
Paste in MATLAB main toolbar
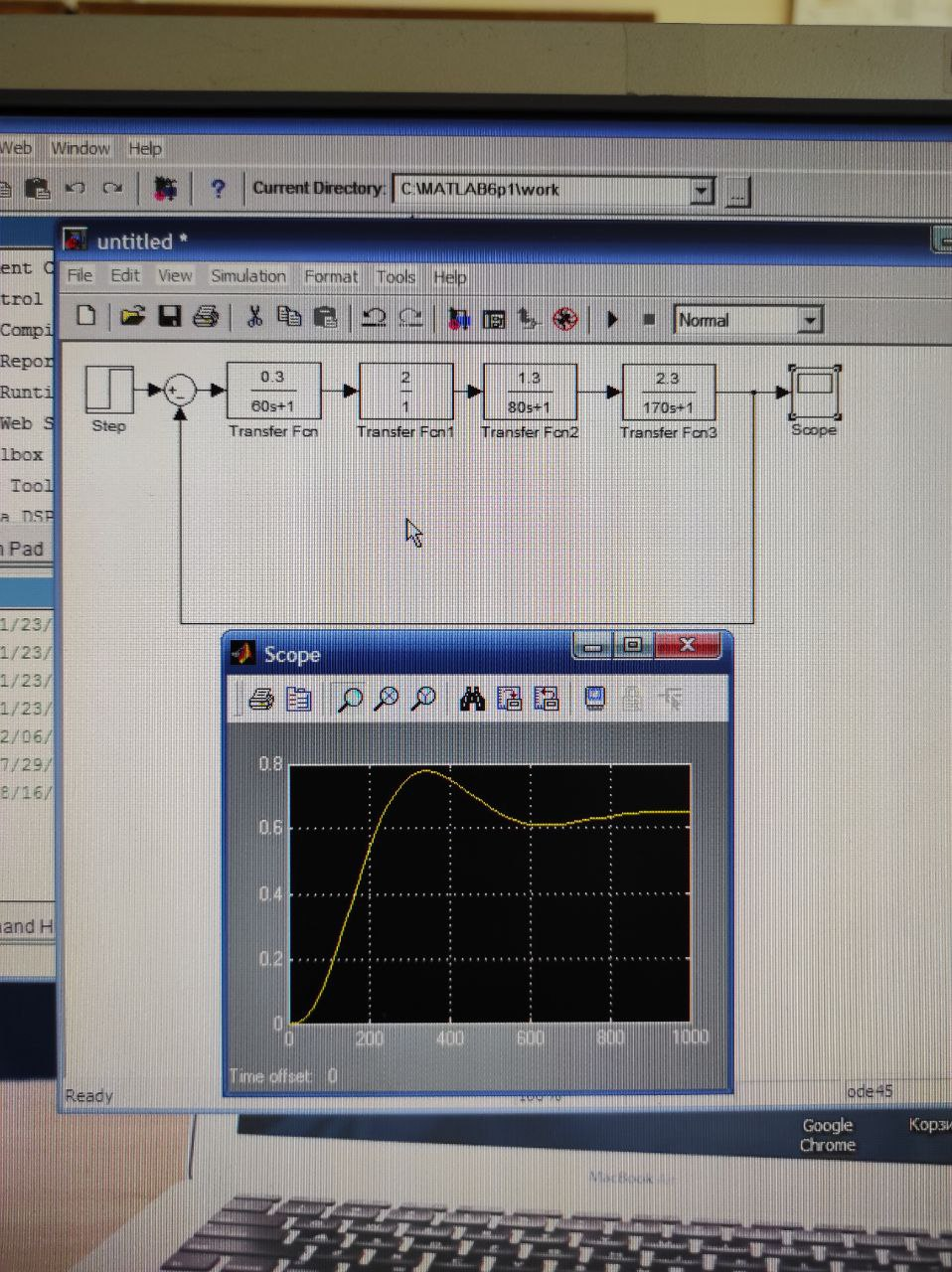tap(38, 187)
